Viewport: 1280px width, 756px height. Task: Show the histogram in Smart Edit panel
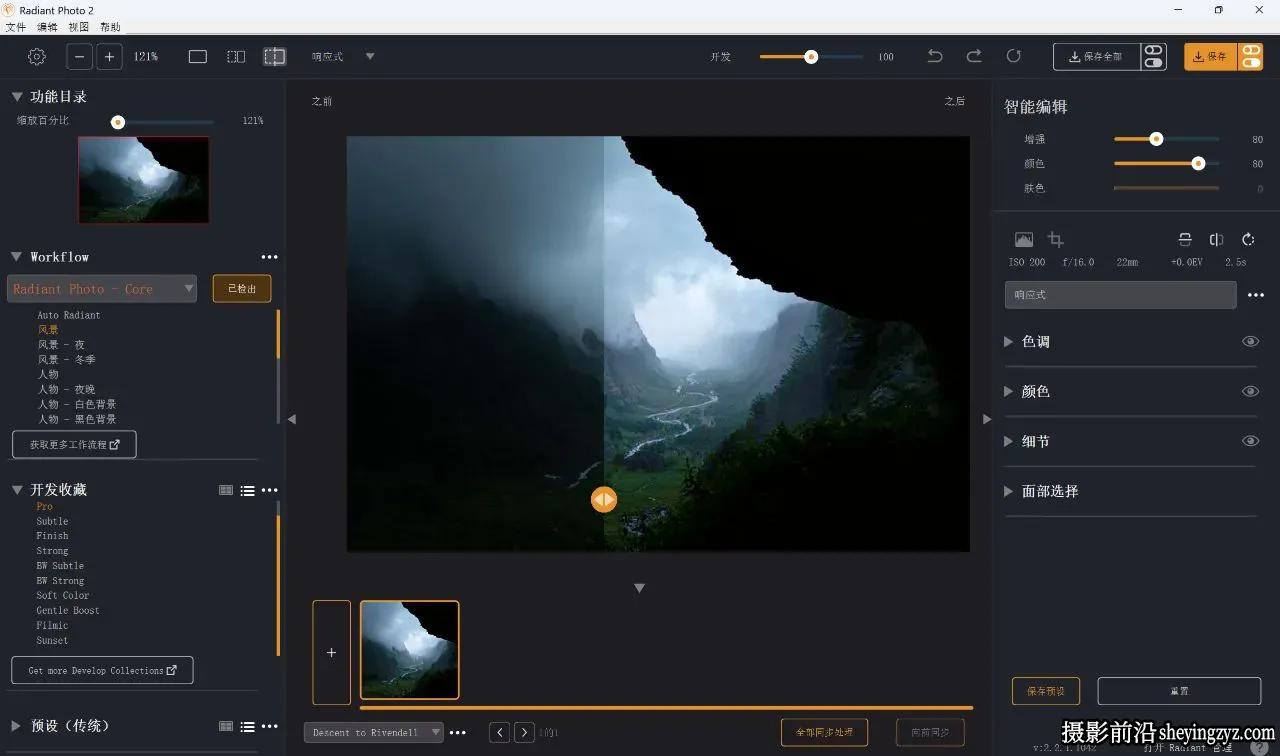click(x=1024, y=240)
